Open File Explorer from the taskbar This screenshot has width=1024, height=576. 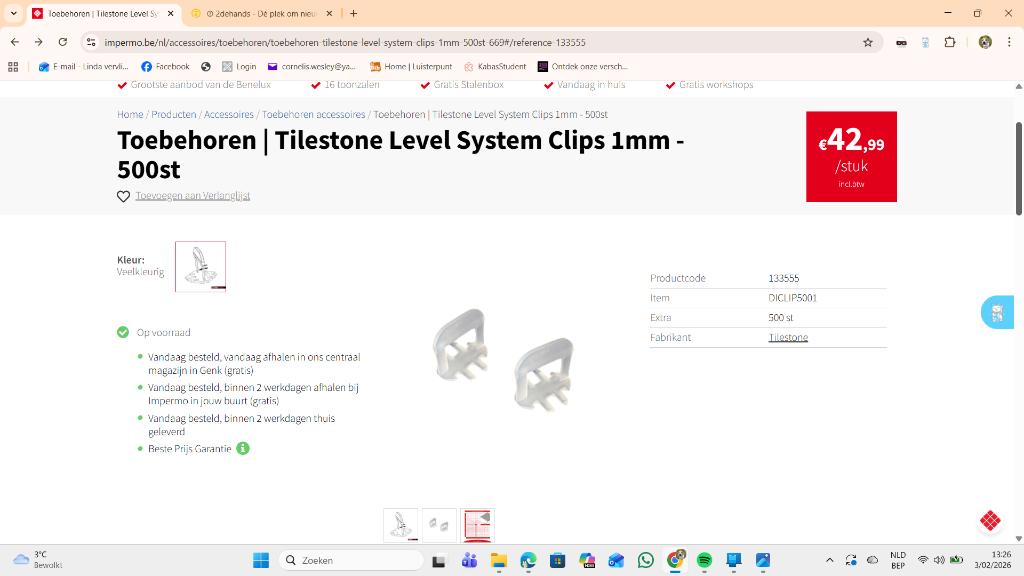point(499,560)
